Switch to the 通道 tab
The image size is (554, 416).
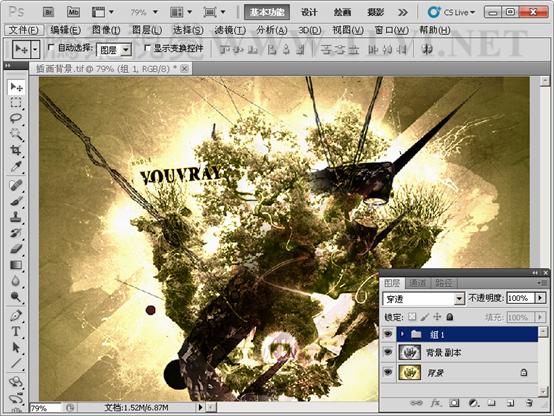point(417,283)
